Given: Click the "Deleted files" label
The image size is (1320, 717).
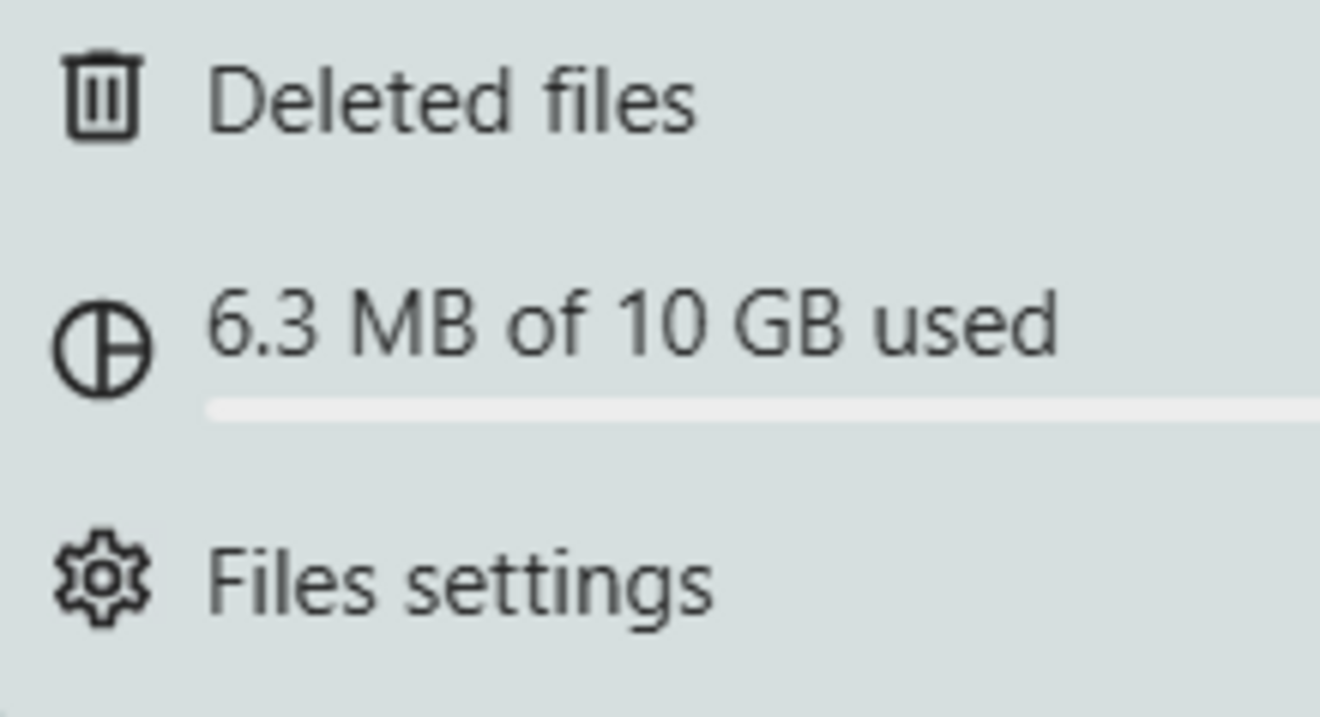Looking at the screenshot, I should coord(450,100).
